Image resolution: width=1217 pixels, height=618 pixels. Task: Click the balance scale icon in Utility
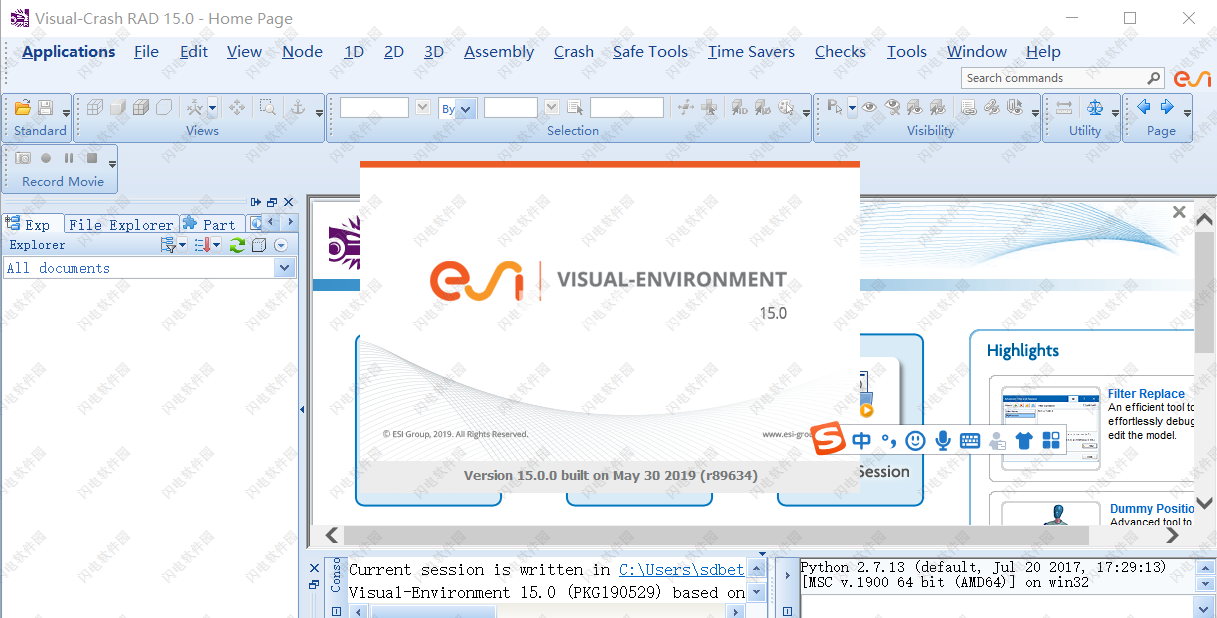(x=1095, y=107)
